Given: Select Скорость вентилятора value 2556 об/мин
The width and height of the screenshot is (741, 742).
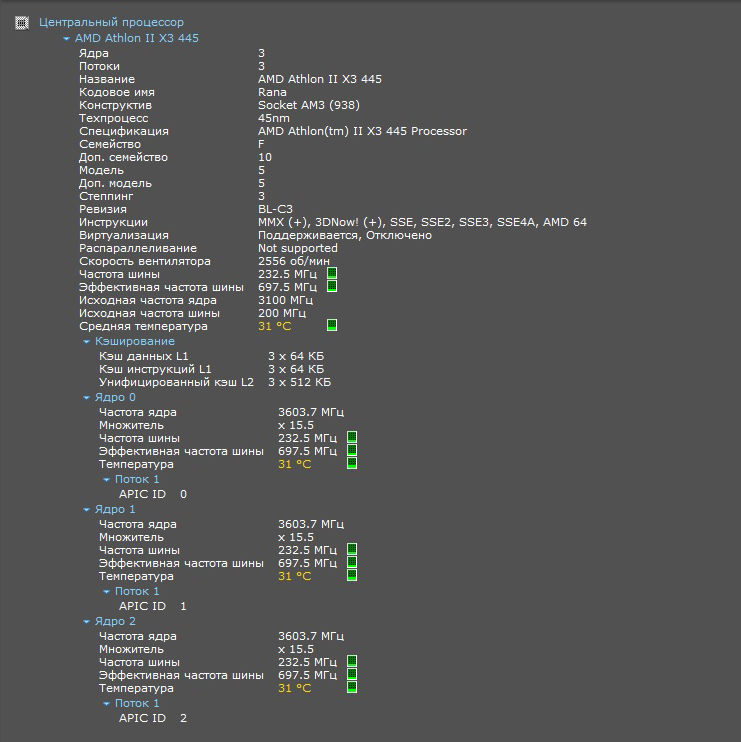Looking at the screenshot, I should pyautogui.click(x=294, y=261).
